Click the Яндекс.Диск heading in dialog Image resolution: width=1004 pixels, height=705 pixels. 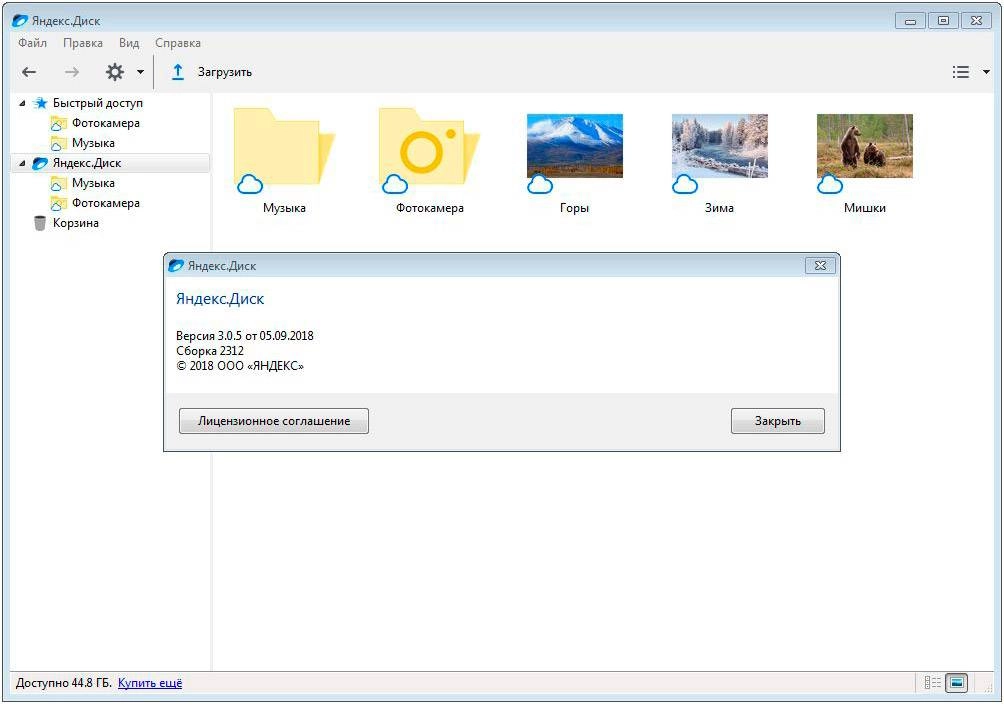pos(220,298)
